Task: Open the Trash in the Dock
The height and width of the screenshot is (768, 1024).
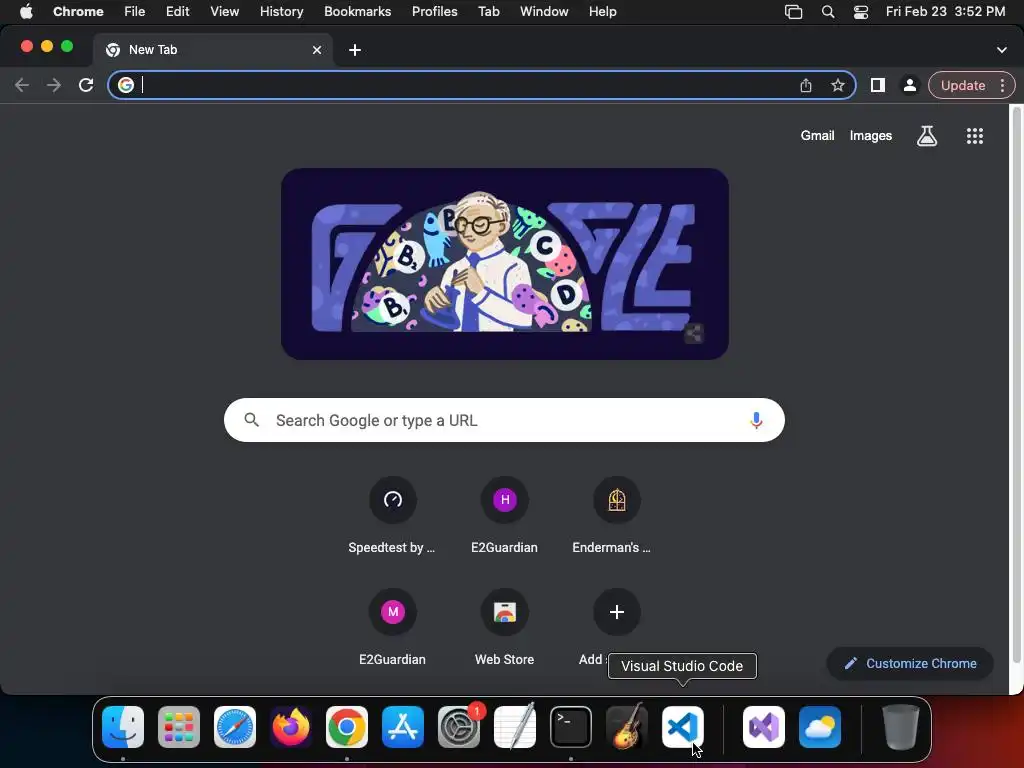Action: (x=901, y=727)
